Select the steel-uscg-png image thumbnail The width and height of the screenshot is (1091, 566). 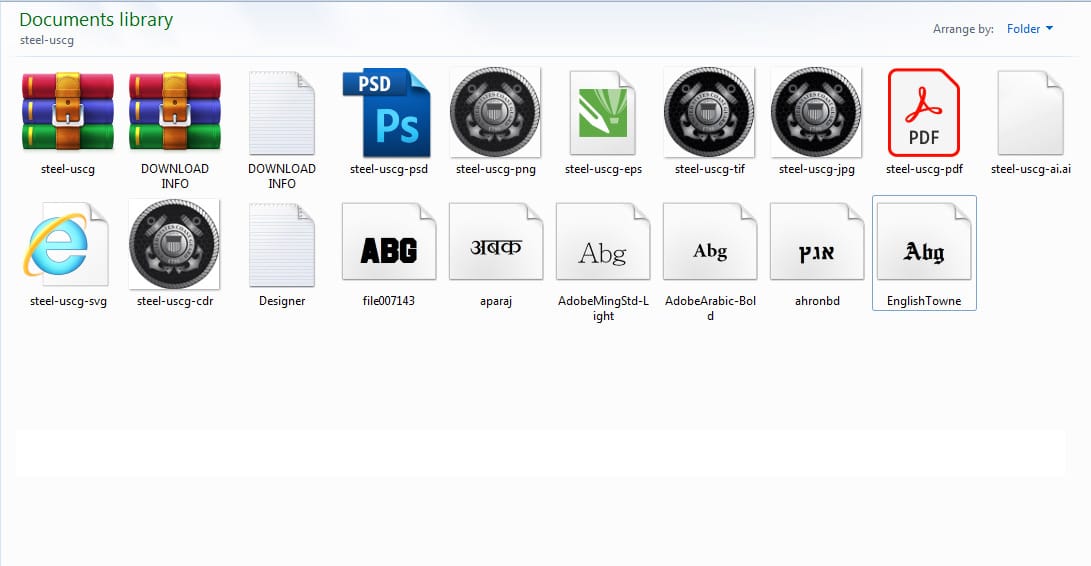click(x=495, y=112)
